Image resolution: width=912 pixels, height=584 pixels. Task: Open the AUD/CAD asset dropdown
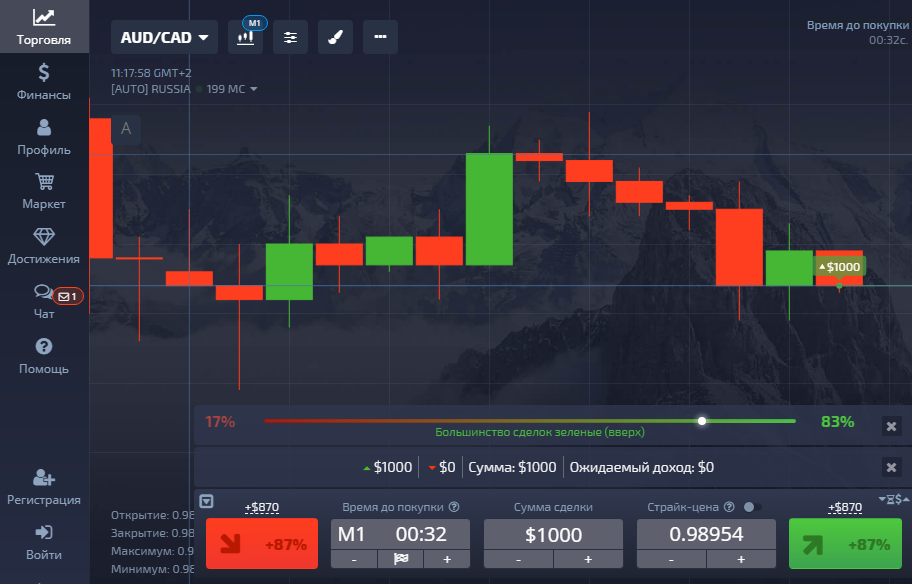coord(165,38)
